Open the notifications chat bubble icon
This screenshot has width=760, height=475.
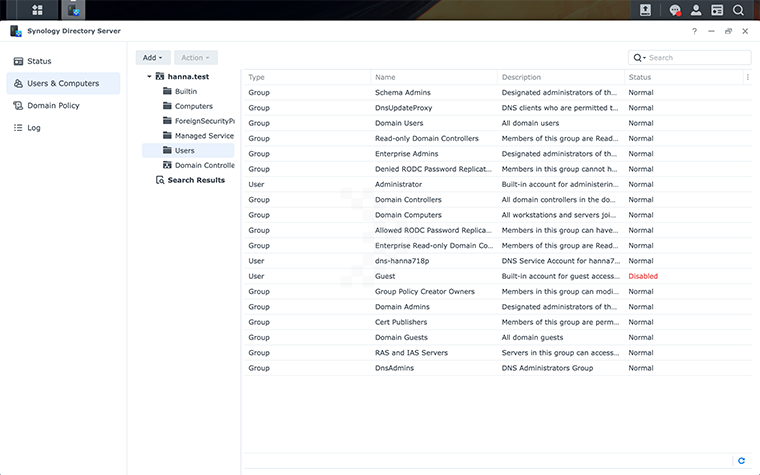click(675, 10)
